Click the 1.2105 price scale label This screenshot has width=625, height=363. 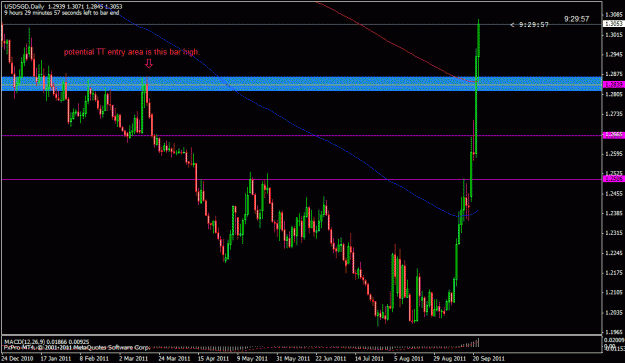click(x=614, y=292)
